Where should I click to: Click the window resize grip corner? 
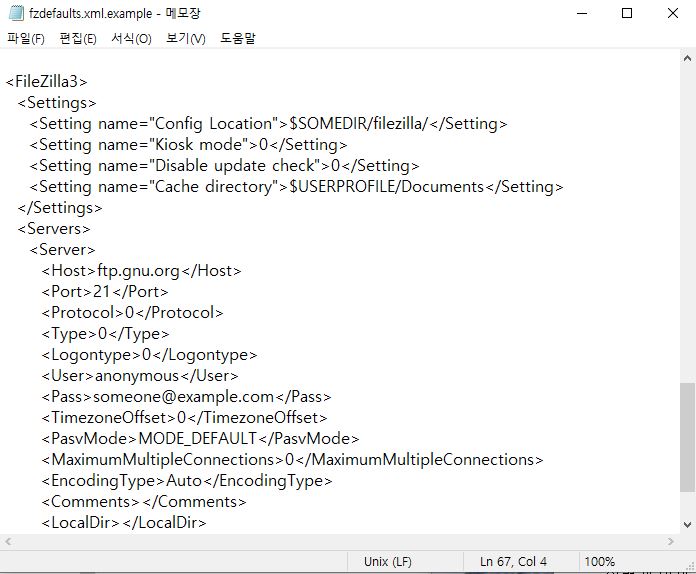[691, 566]
